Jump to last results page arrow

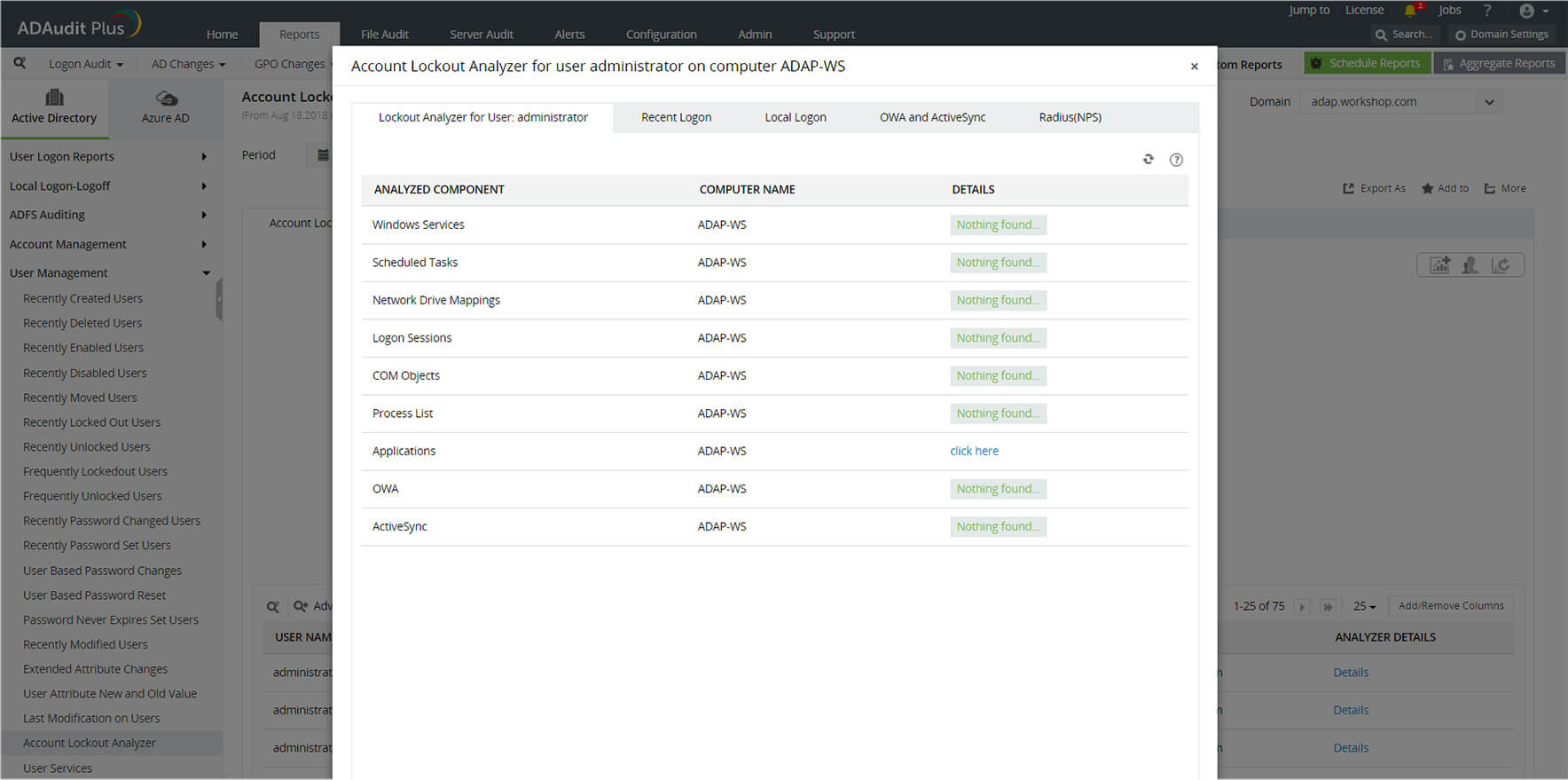1328,607
